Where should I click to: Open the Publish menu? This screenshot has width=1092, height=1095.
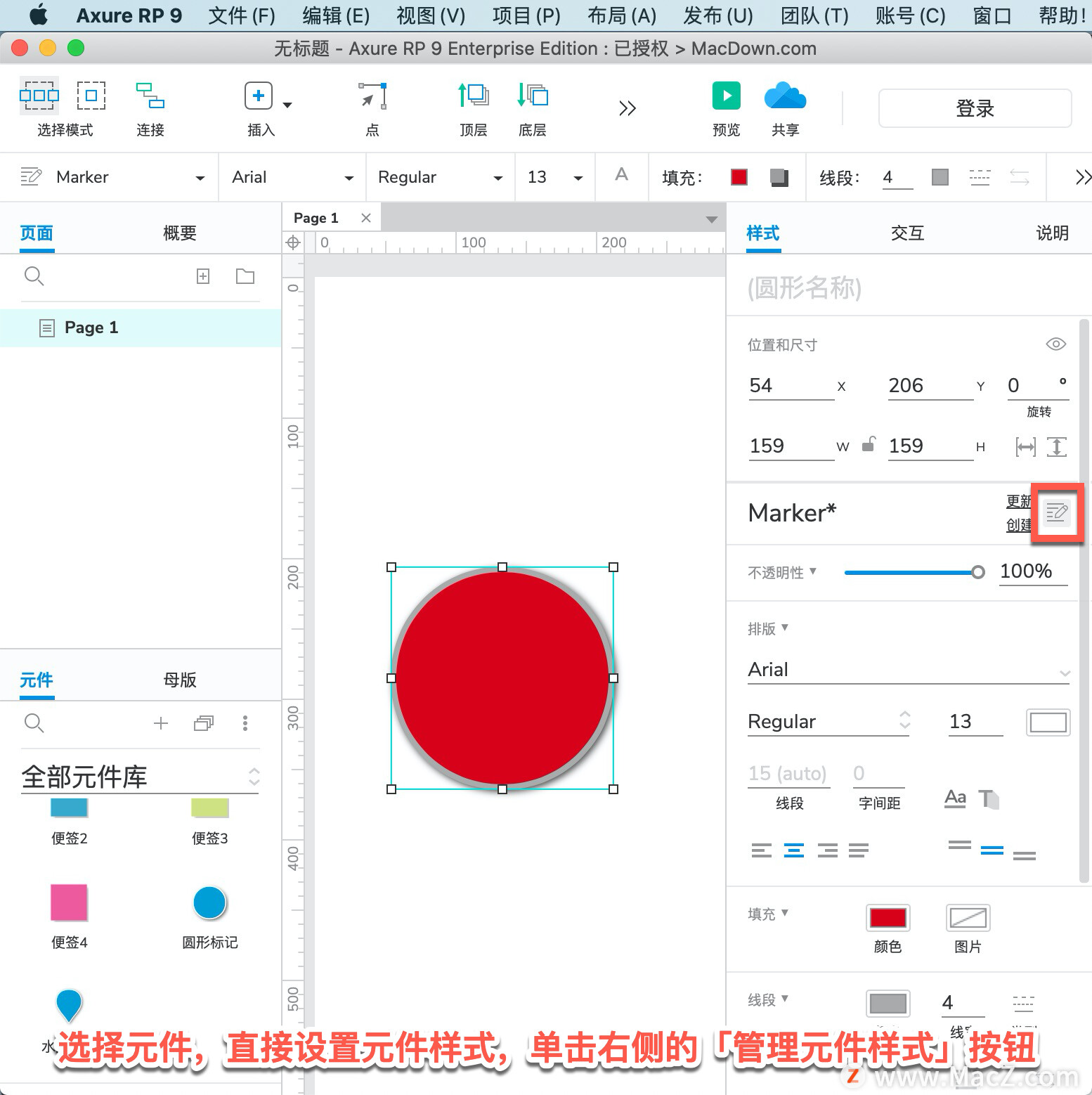pyautogui.click(x=717, y=15)
